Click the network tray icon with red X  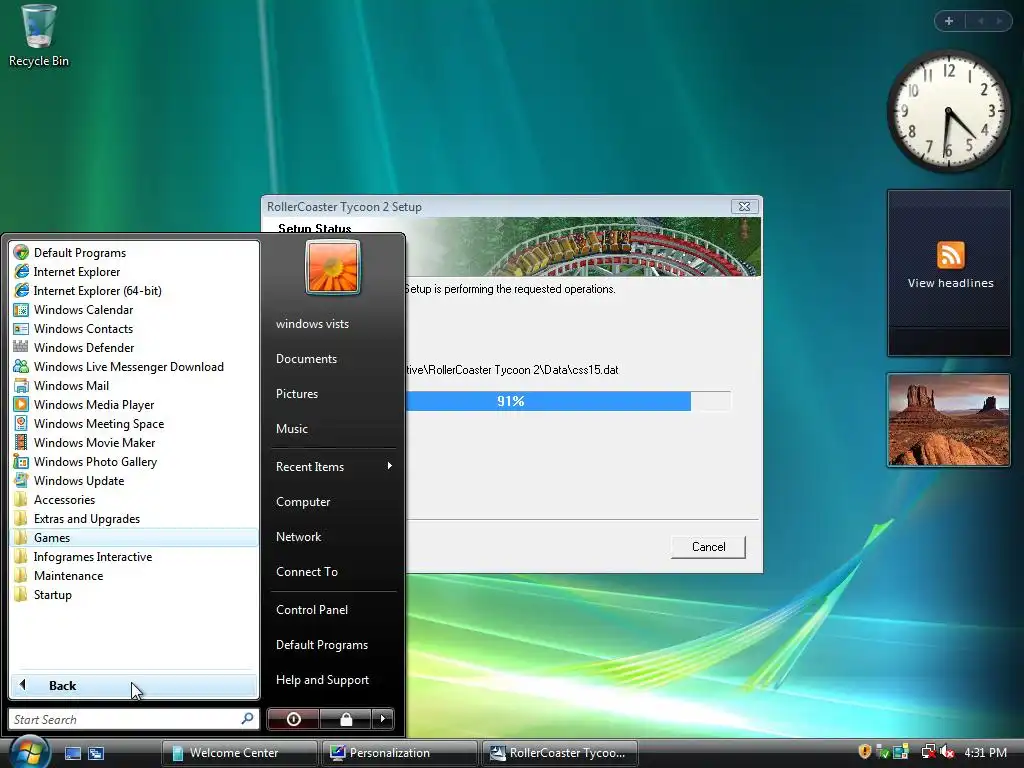tap(928, 752)
